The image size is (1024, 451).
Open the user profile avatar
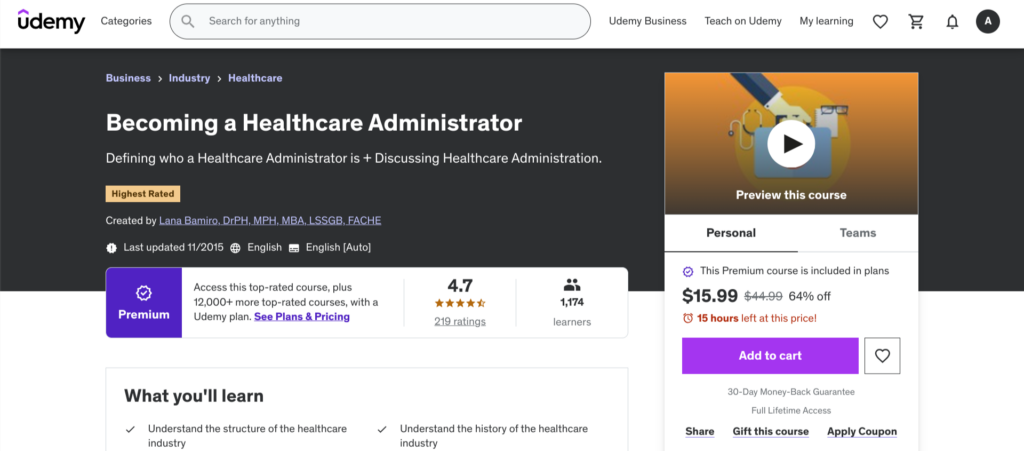point(987,21)
